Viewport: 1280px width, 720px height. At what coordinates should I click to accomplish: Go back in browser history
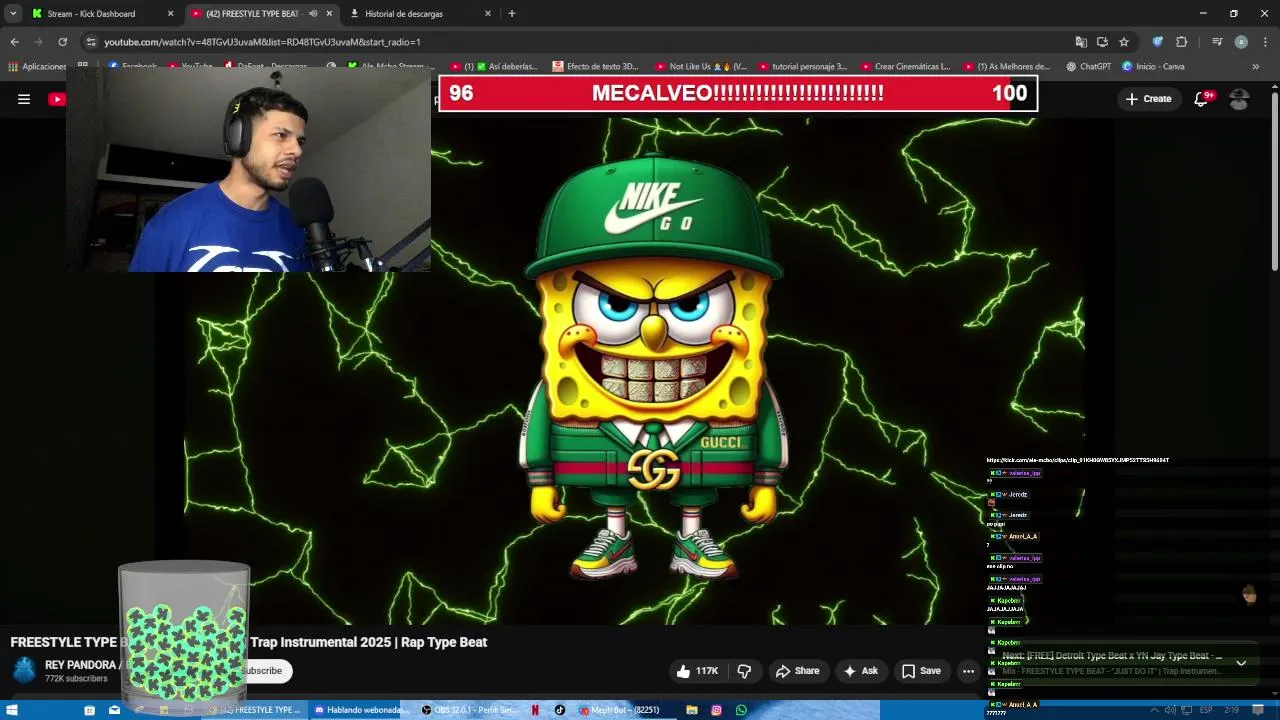pos(14,42)
